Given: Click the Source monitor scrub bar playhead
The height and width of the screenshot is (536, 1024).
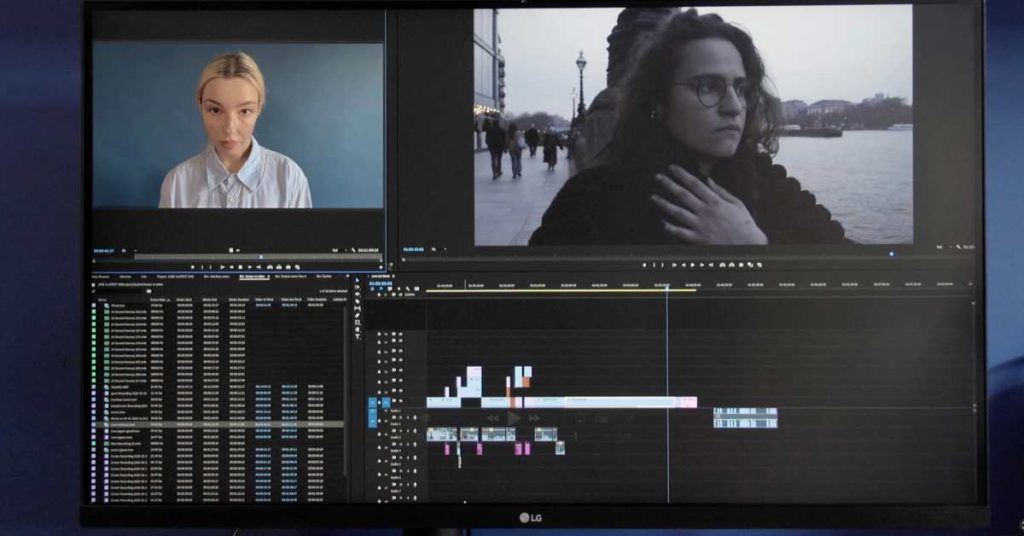Looking at the screenshot, I should (262, 257).
